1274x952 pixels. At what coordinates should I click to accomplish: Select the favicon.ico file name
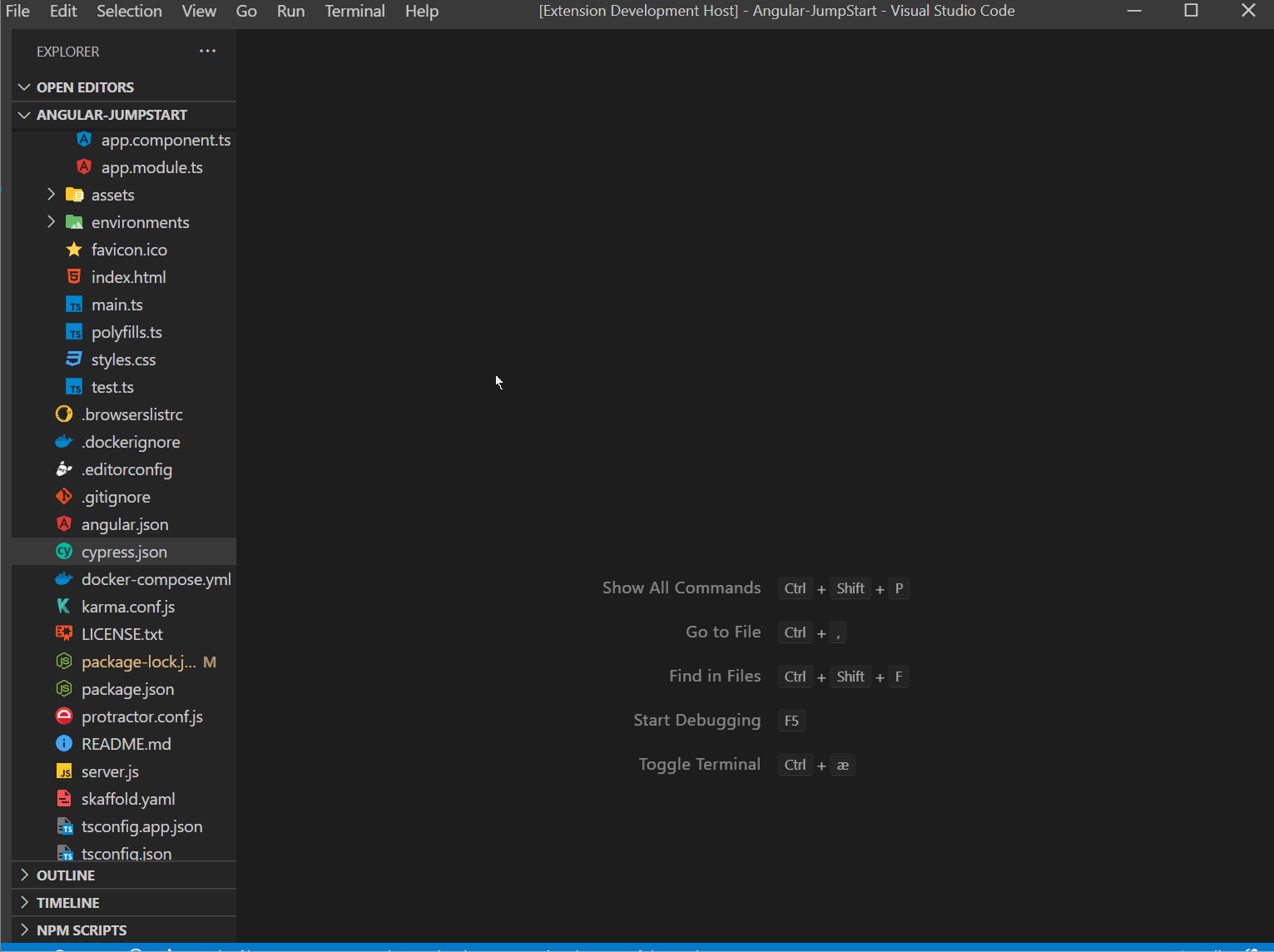tap(129, 250)
